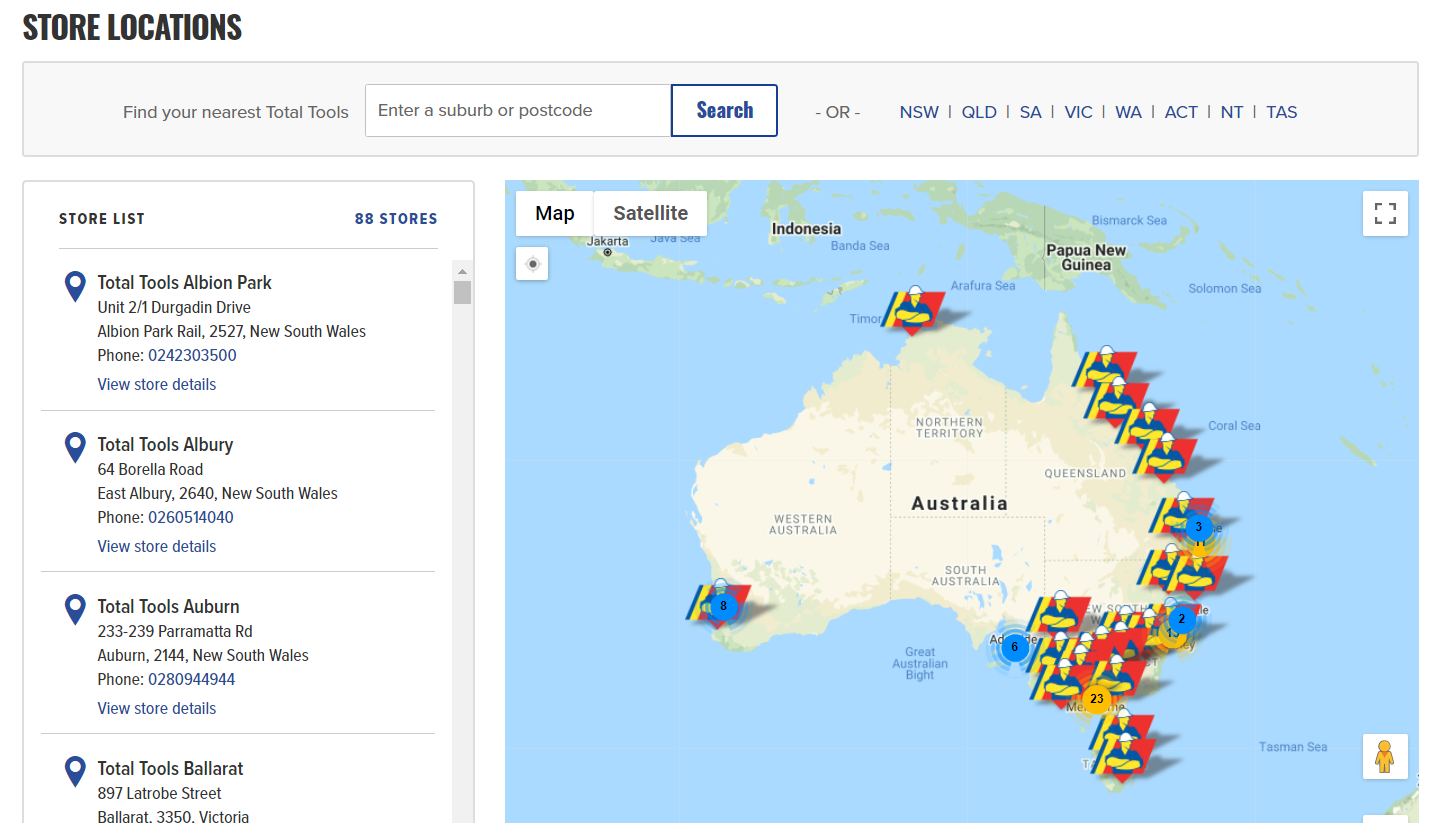Call Albion Park phone number 0242303500
This screenshot has height=823, width=1435.
[x=192, y=355]
